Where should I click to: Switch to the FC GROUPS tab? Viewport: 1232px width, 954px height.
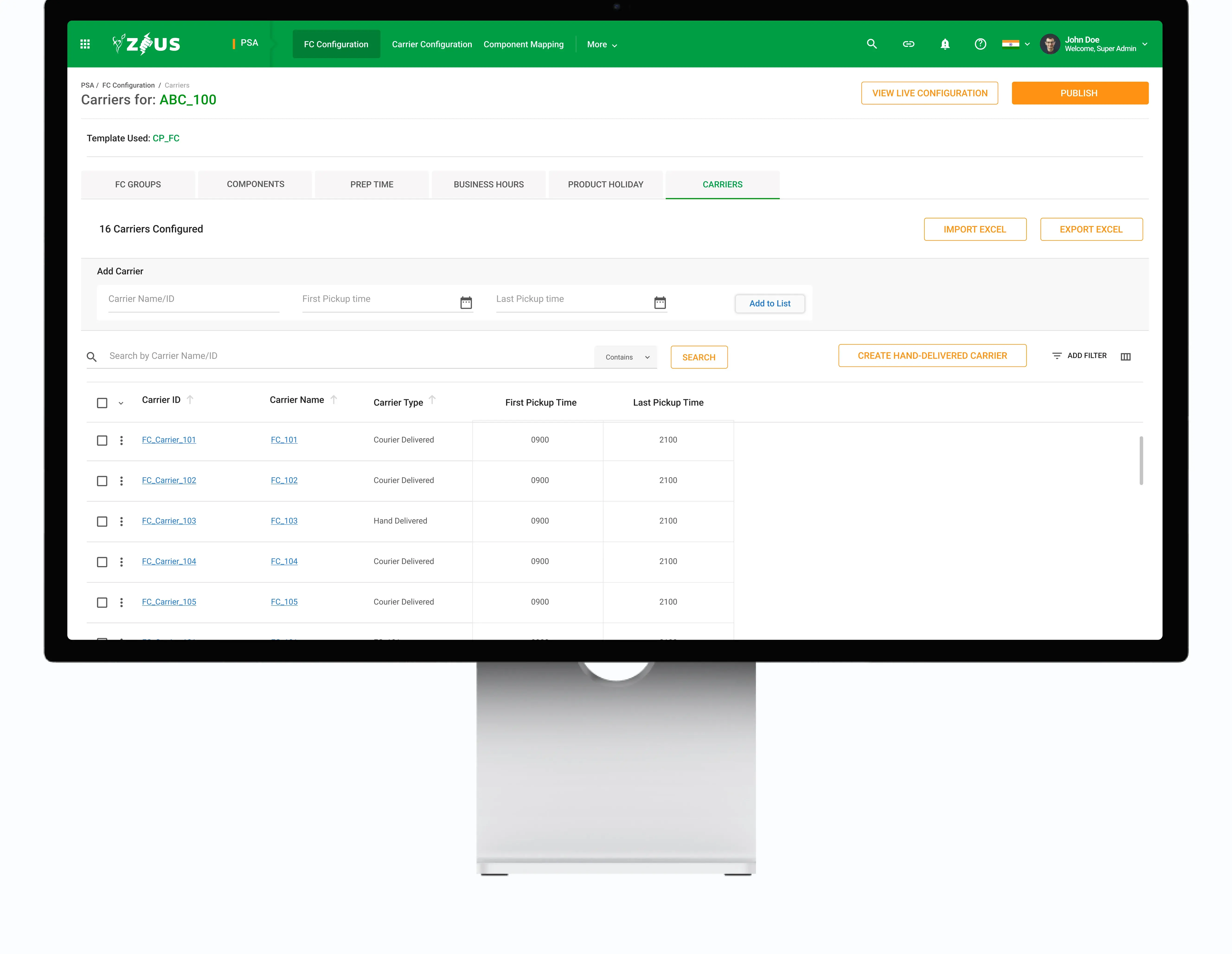pyautogui.click(x=138, y=184)
